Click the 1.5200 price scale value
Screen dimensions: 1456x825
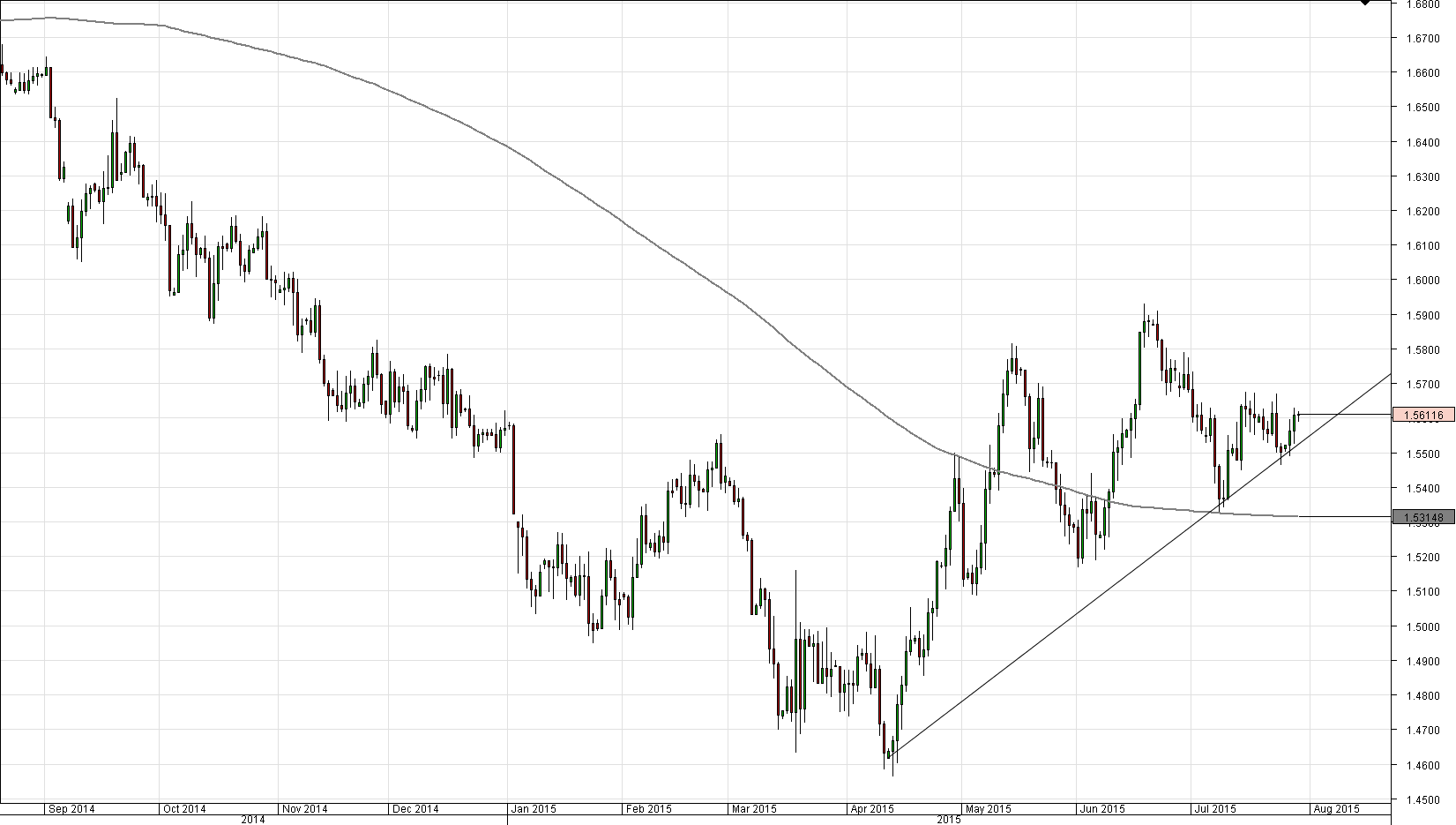(1425, 558)
